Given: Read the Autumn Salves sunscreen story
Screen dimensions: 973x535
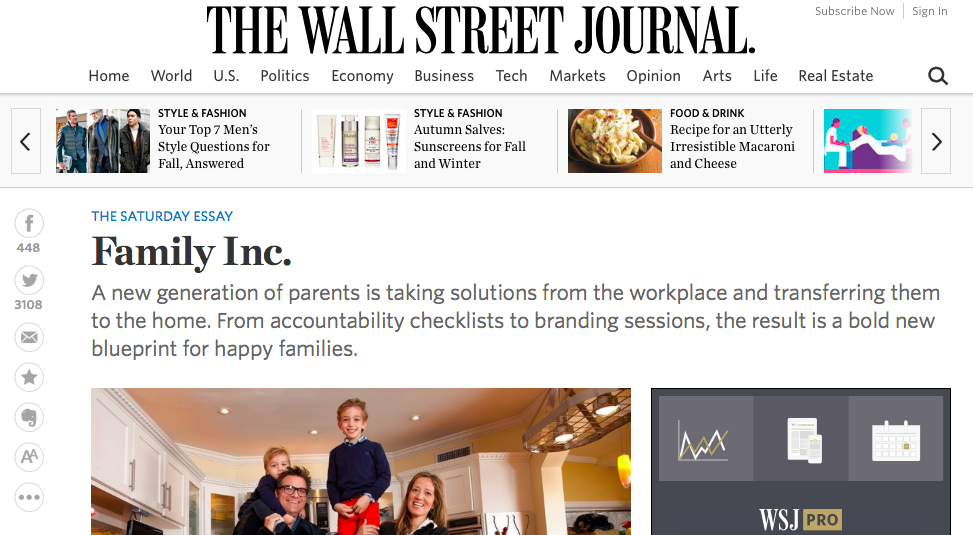Looking at the screenshot, I should (x=470, y=146).
